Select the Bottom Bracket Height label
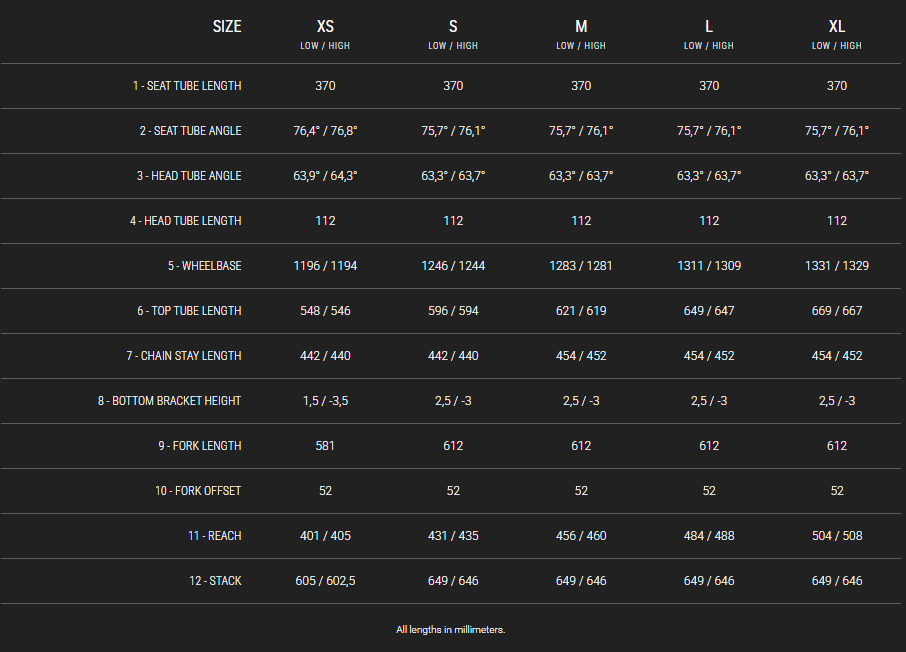The image size is (906, 652). (x=169, y=401)
